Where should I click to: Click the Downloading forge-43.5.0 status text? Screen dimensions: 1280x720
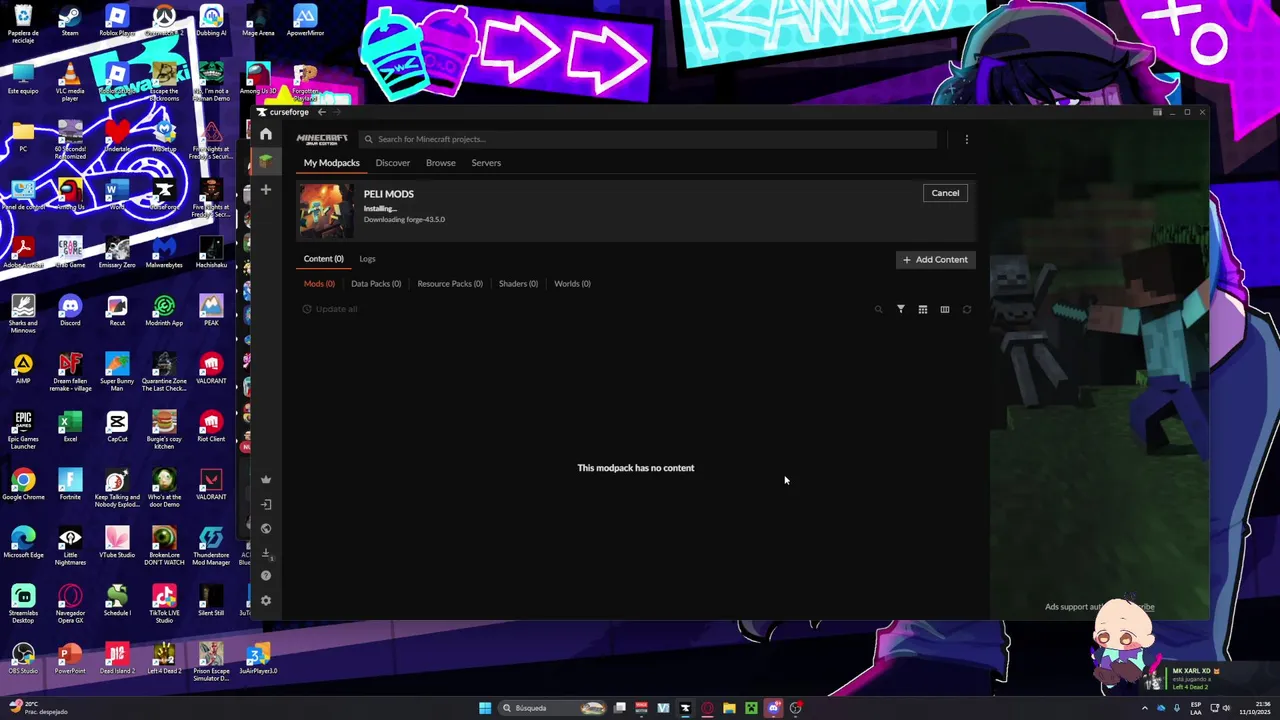click(405, 219)
